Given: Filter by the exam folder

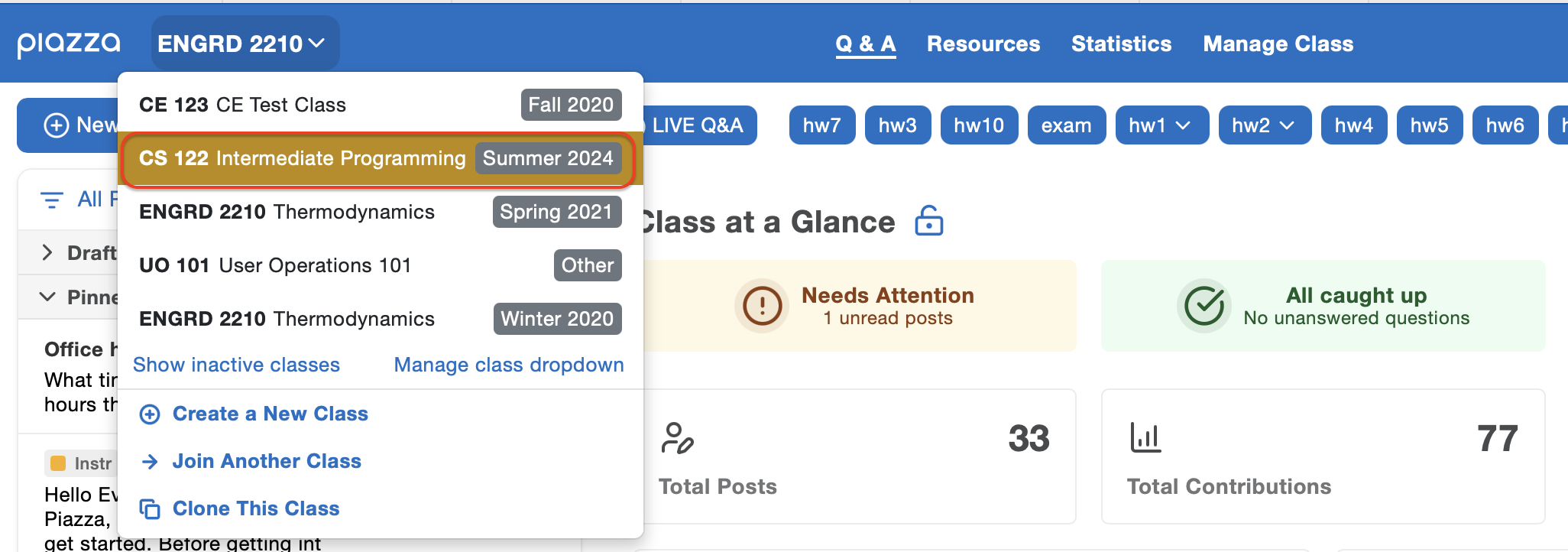Looking at the screenshot, I should click(x=1067, y=125).
